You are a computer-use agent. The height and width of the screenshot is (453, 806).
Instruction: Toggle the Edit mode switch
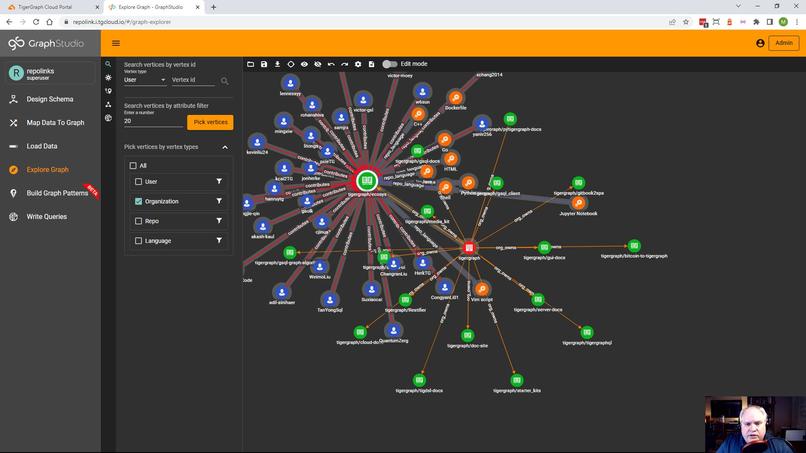[x=390, y=64]
